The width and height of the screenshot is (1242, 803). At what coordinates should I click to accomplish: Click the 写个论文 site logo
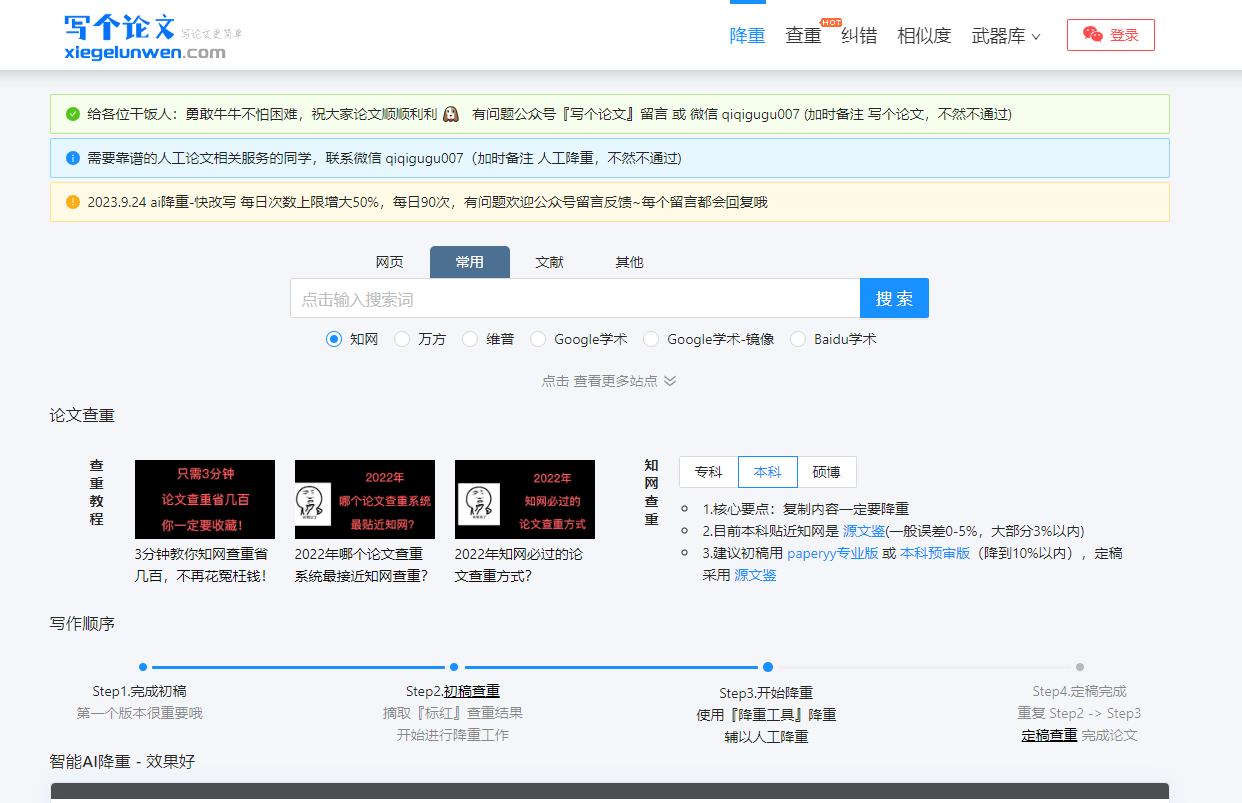tap(153, 36)
